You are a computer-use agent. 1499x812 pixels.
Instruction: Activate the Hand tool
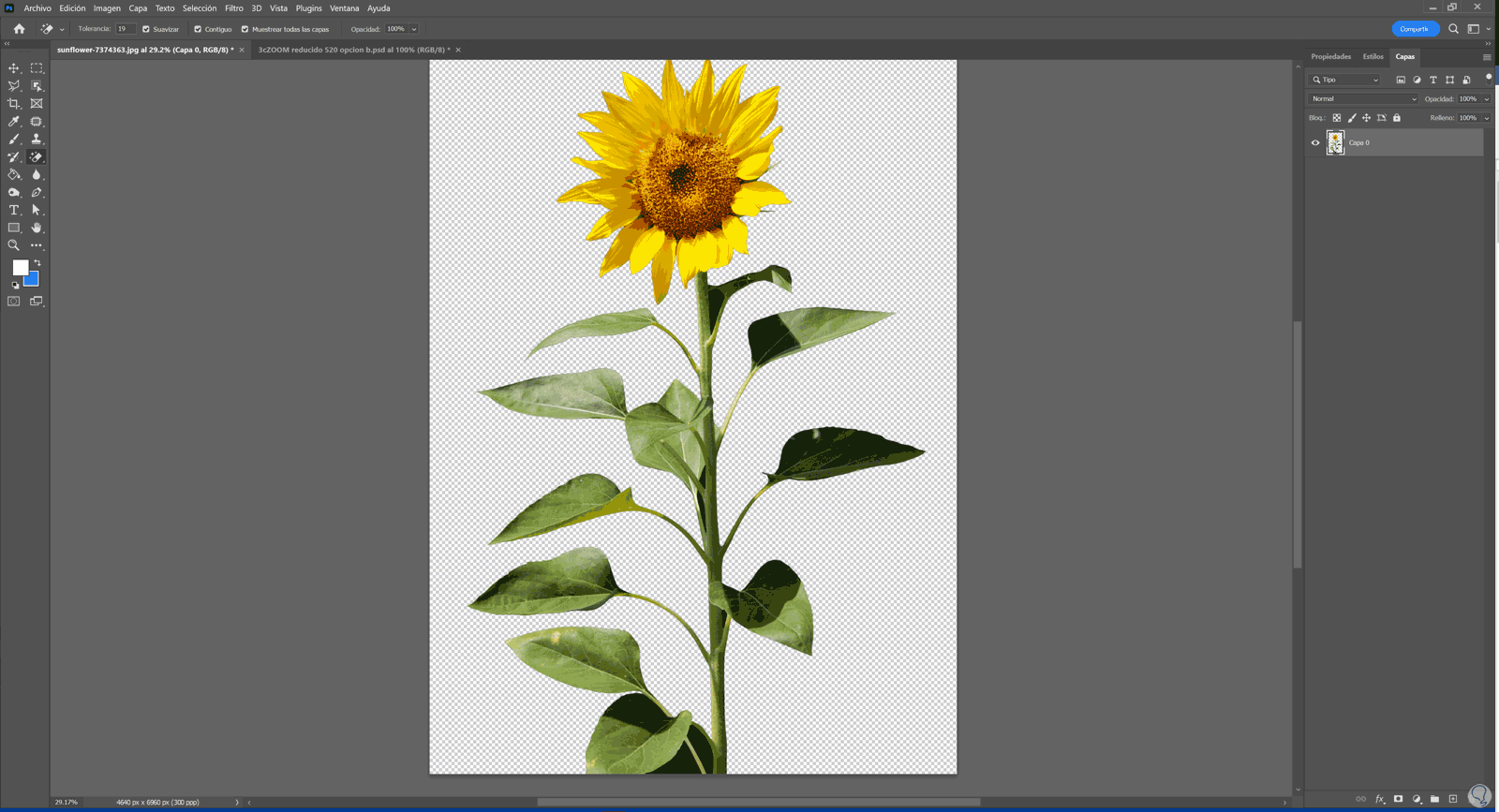[x=37, y=228]
